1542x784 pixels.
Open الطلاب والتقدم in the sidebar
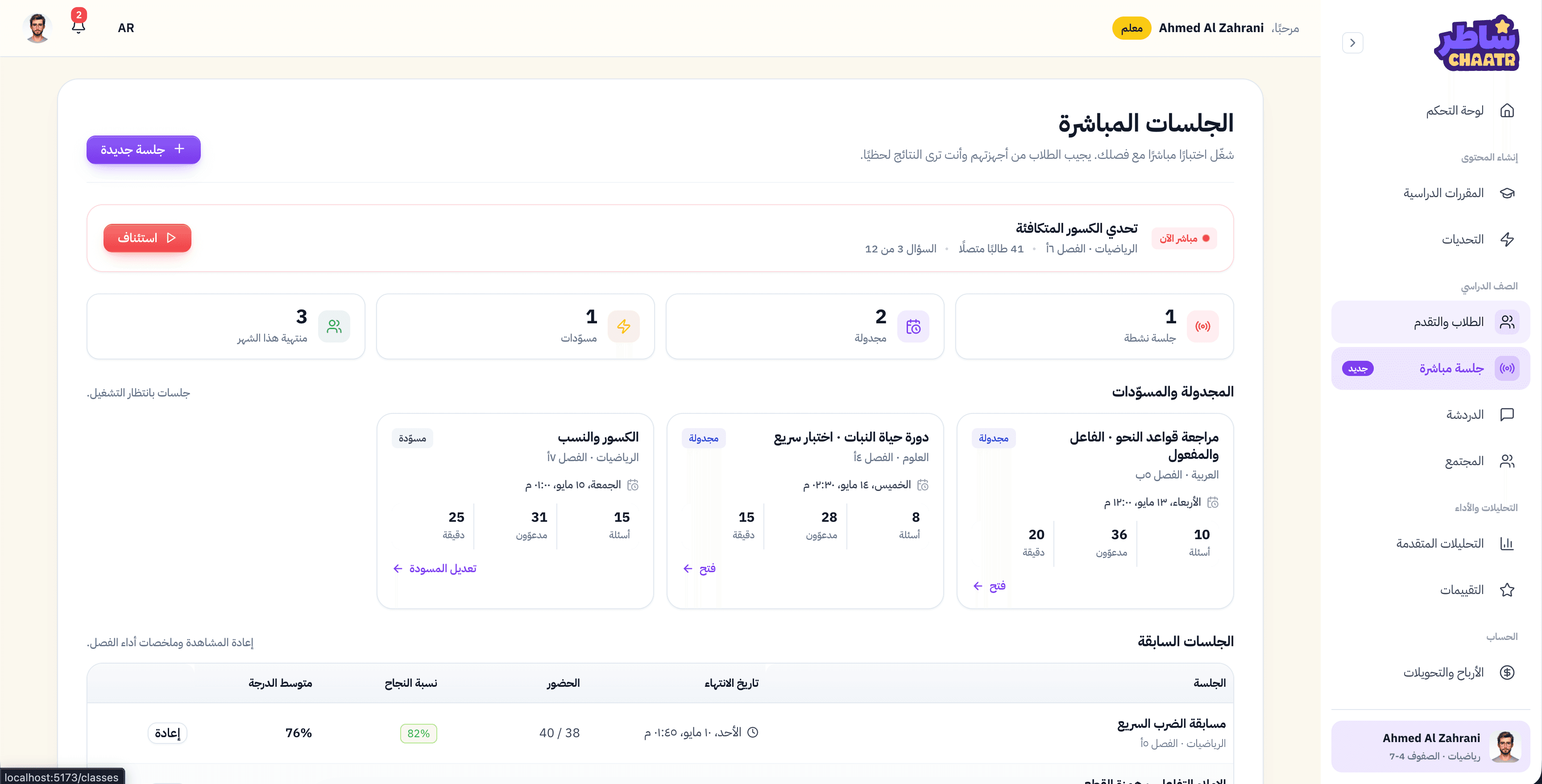click(1430, 322)
